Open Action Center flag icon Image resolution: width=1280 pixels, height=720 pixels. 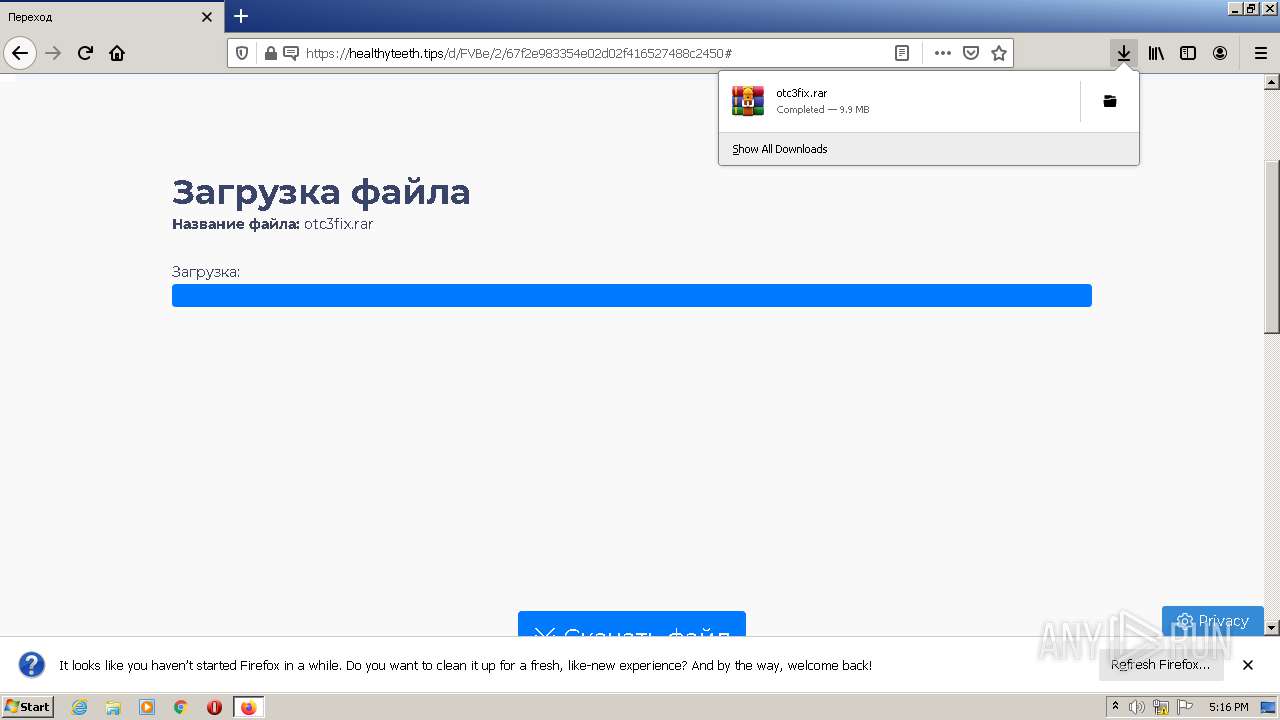tap(1186, 707)
